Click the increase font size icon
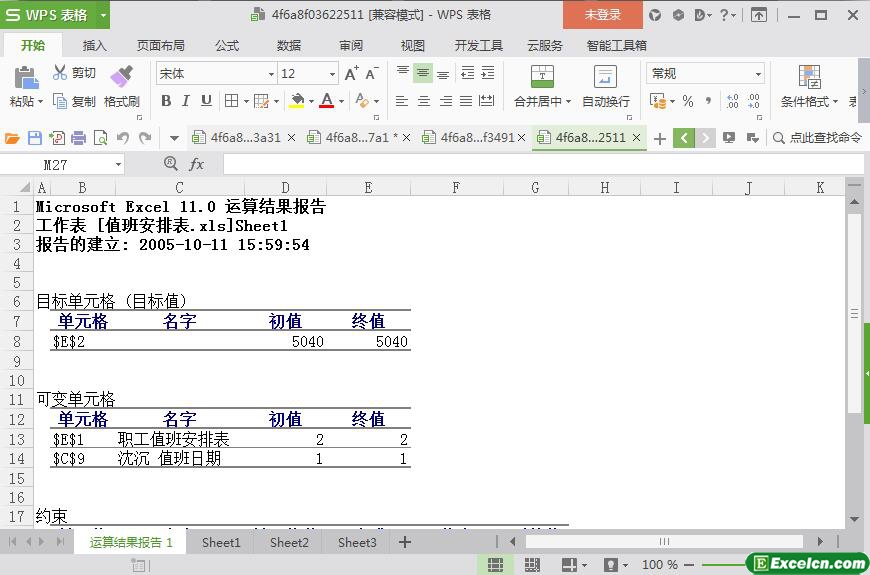Image resolution: width=870 pixels, height=575 pixels. pyautogui.click(x=351, y=74)
